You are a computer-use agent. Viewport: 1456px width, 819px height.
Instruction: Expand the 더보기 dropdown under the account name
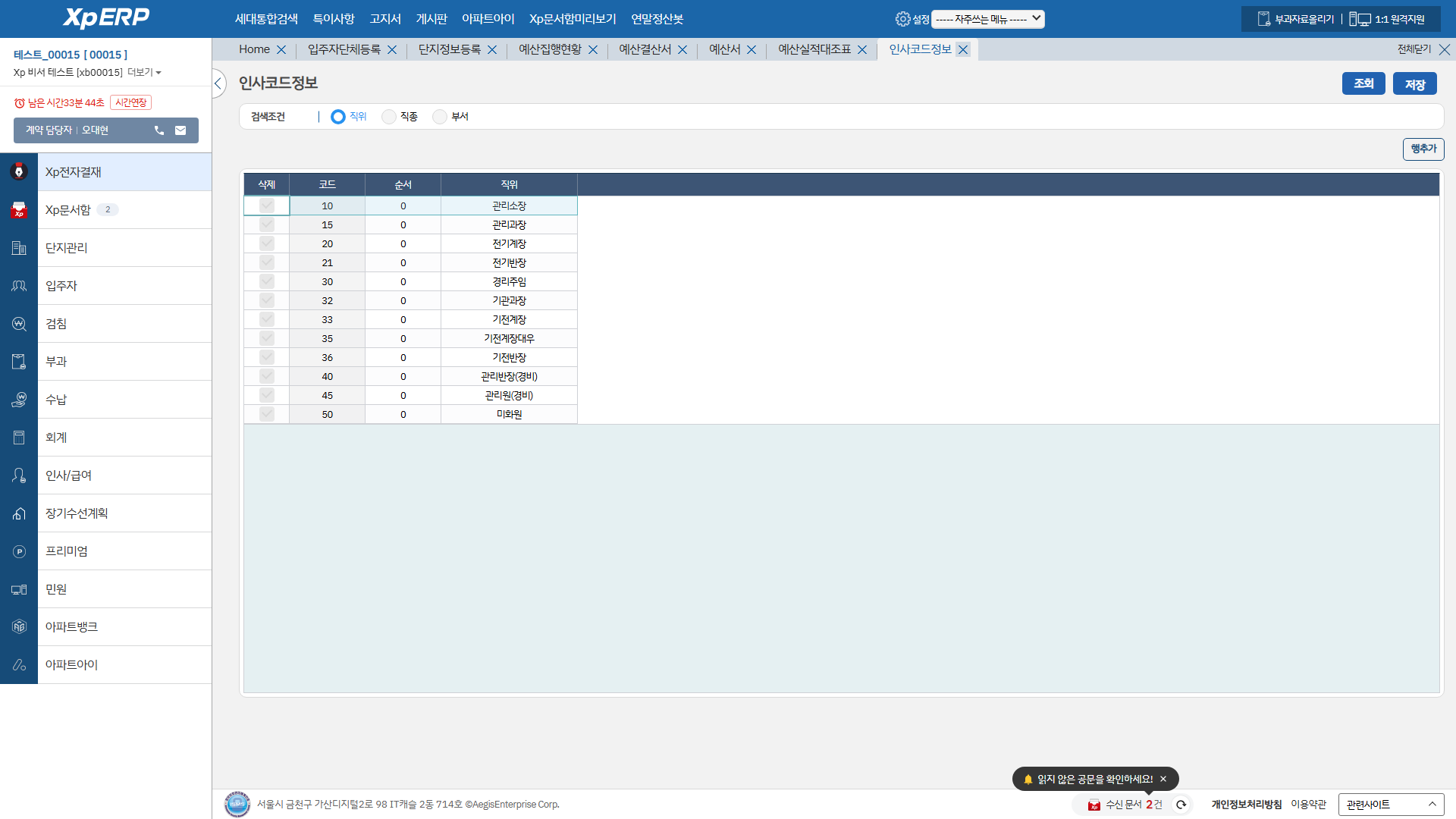coord(144,72)
